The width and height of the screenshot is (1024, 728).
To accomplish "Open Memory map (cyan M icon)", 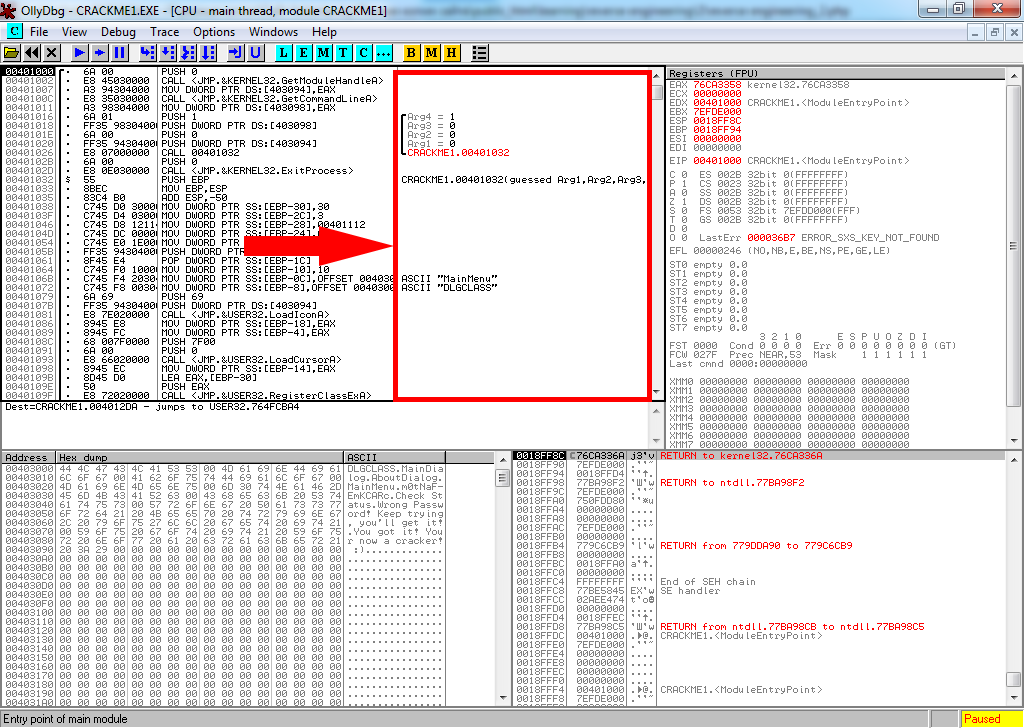I will [323, 52].
